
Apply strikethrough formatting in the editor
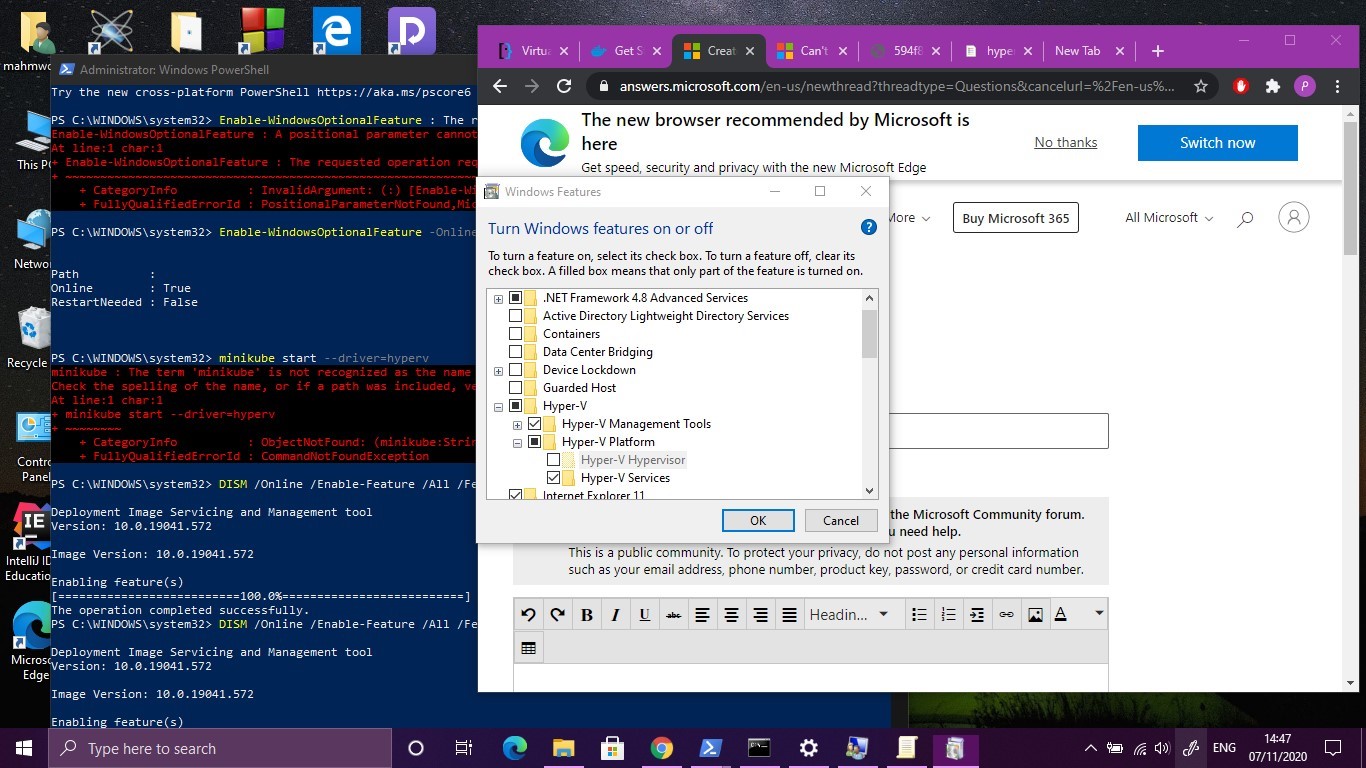click(674, 615)
